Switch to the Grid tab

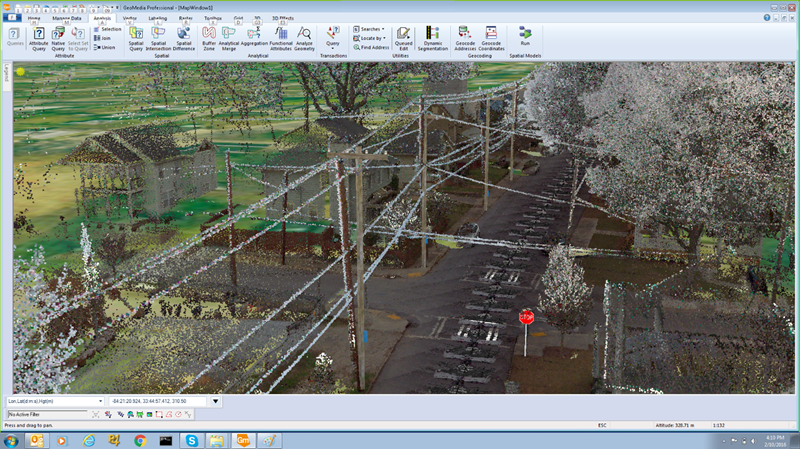pos(238,18)
